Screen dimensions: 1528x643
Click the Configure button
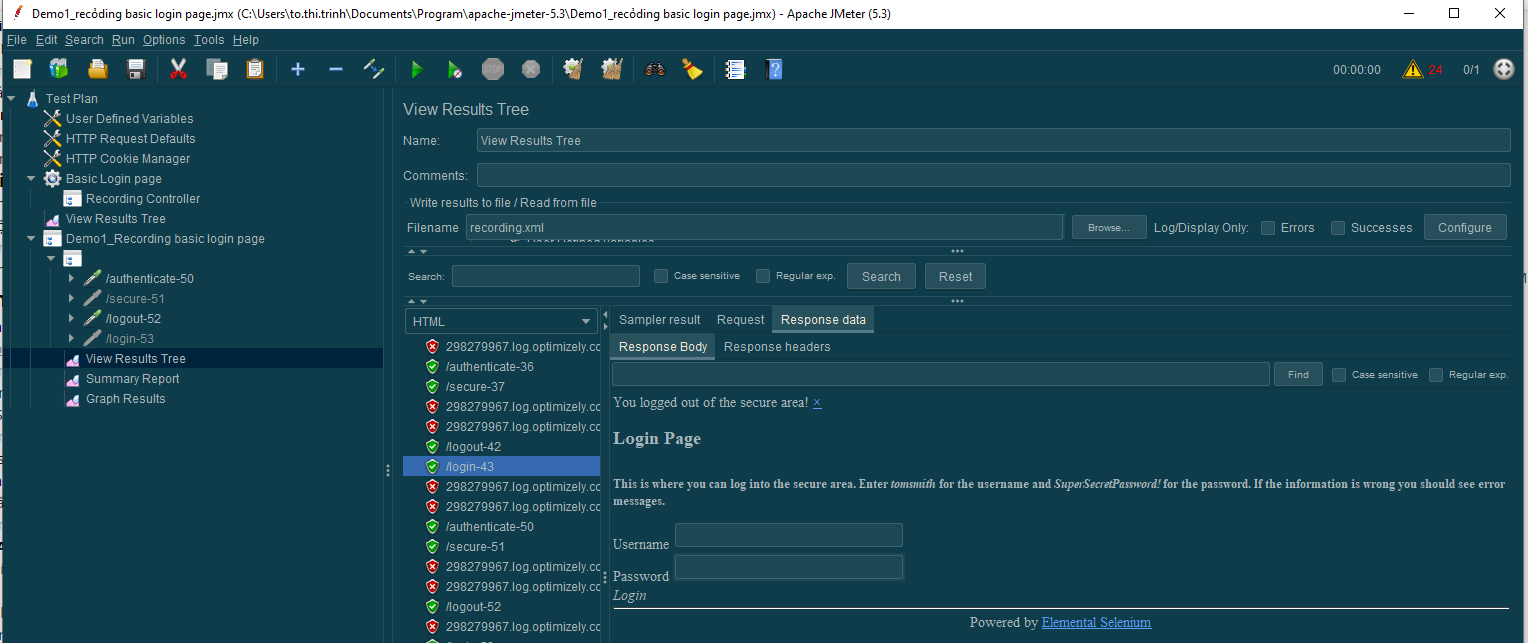(x=1465, y=228)
